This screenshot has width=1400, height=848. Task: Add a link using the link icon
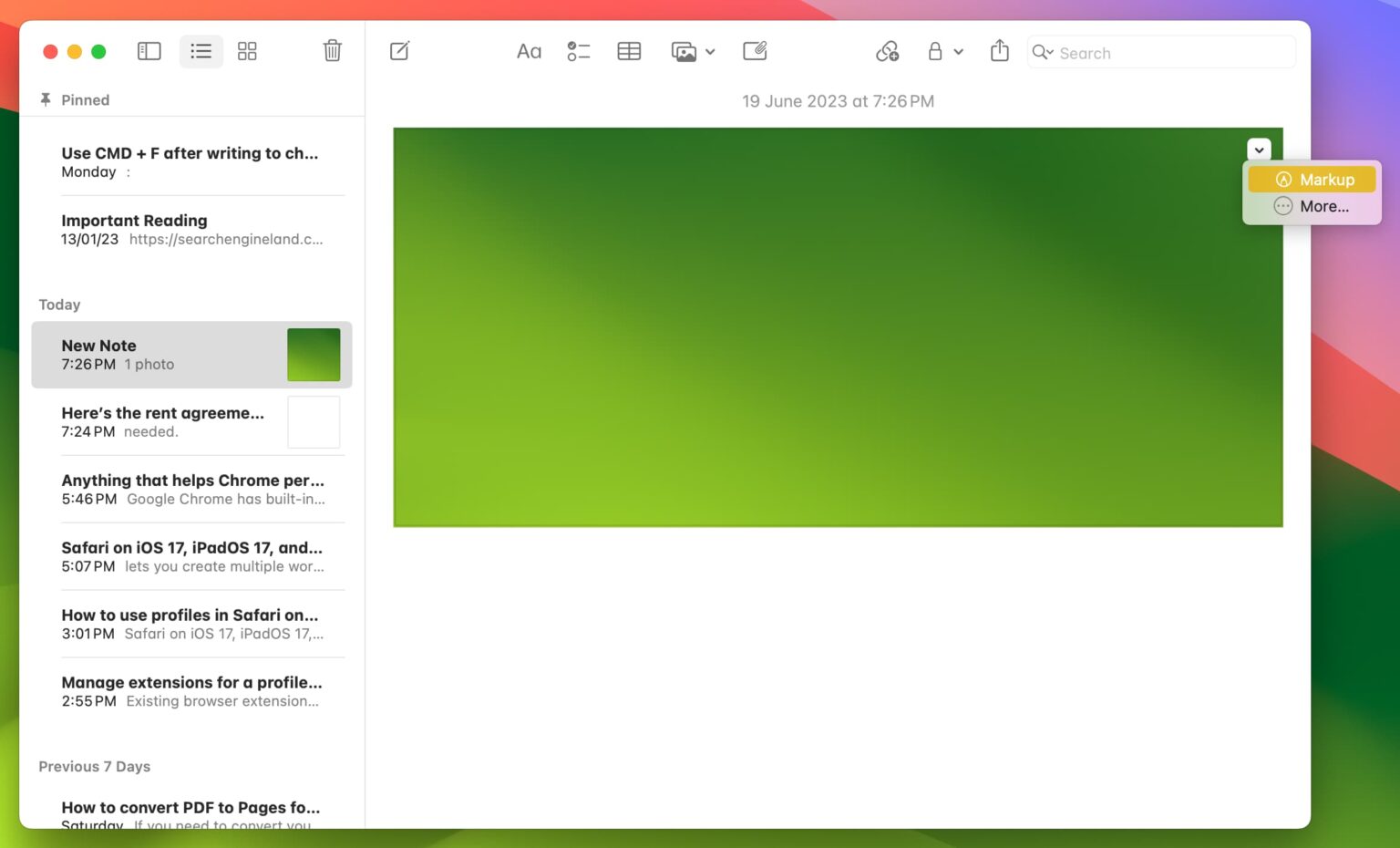[x=888, y=51]
